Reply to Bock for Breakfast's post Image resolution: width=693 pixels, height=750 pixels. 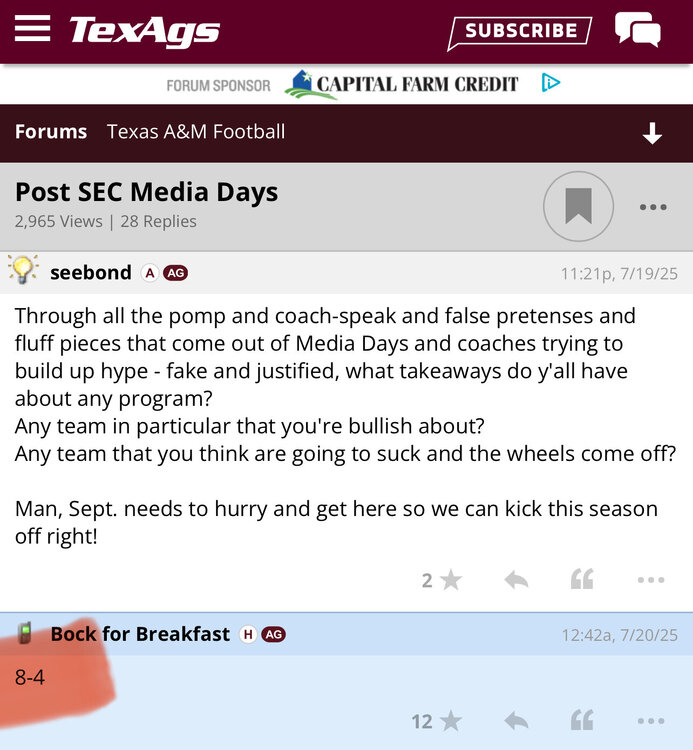516,721
